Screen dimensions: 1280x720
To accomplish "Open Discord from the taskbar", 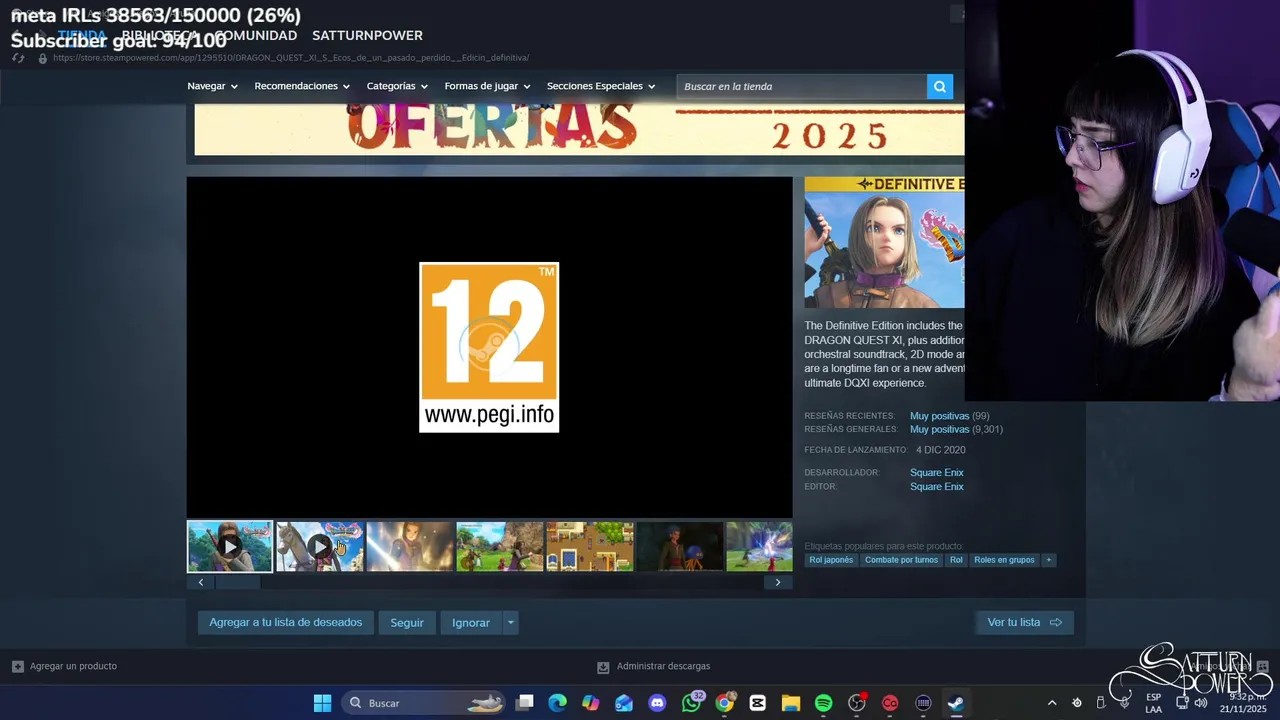I will click(657, 703).
